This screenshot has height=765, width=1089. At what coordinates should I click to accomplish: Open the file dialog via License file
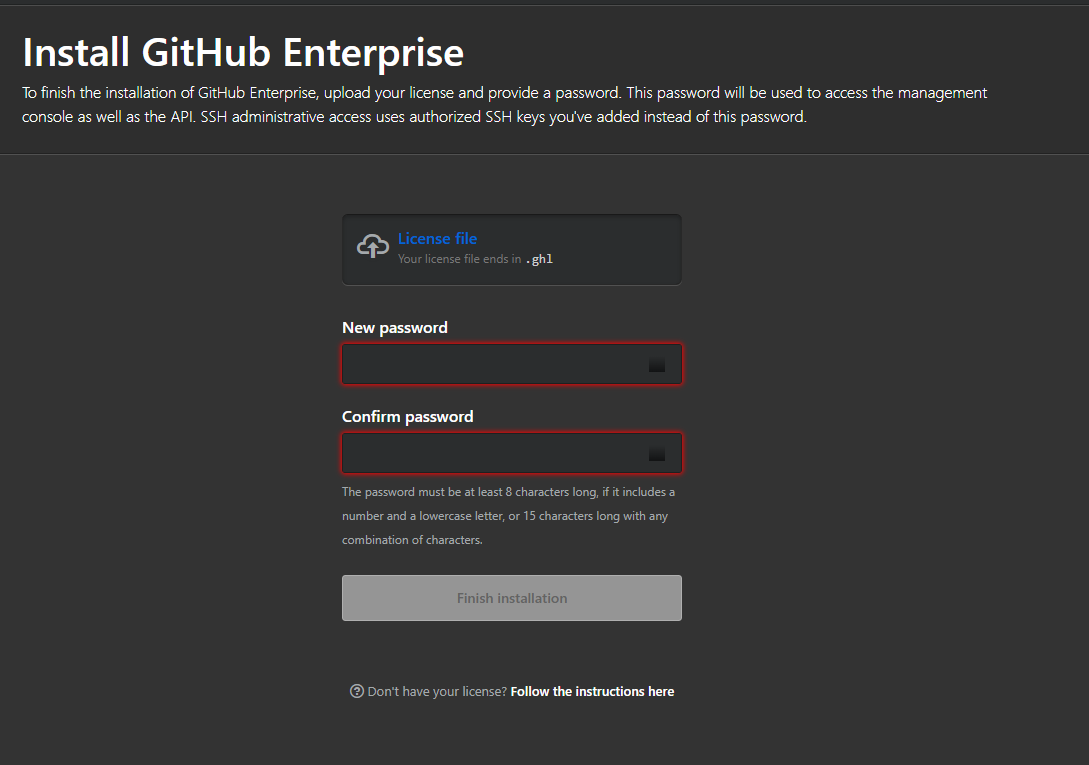437,238
